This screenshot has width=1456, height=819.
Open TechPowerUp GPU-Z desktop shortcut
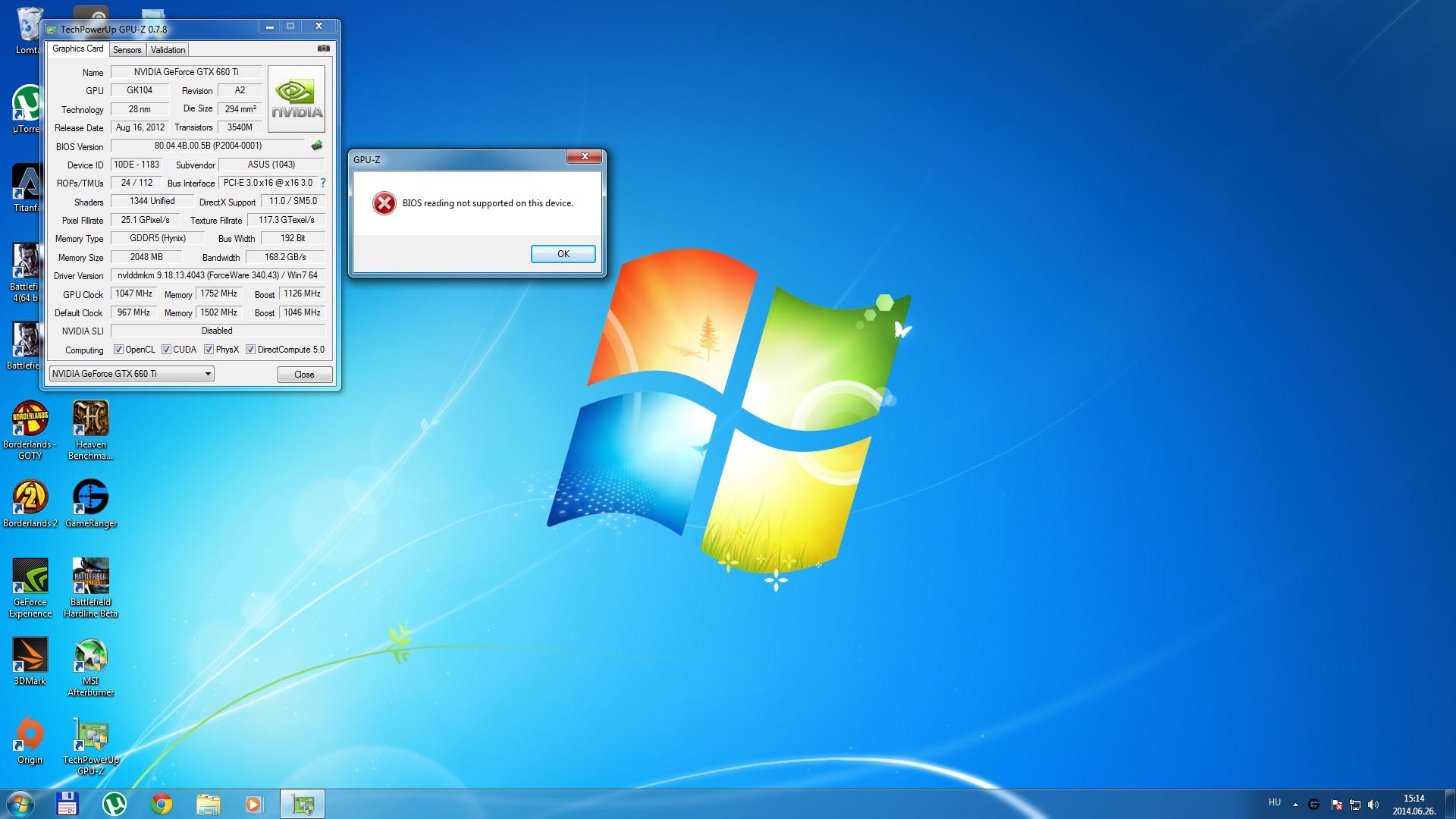(91, 747)
